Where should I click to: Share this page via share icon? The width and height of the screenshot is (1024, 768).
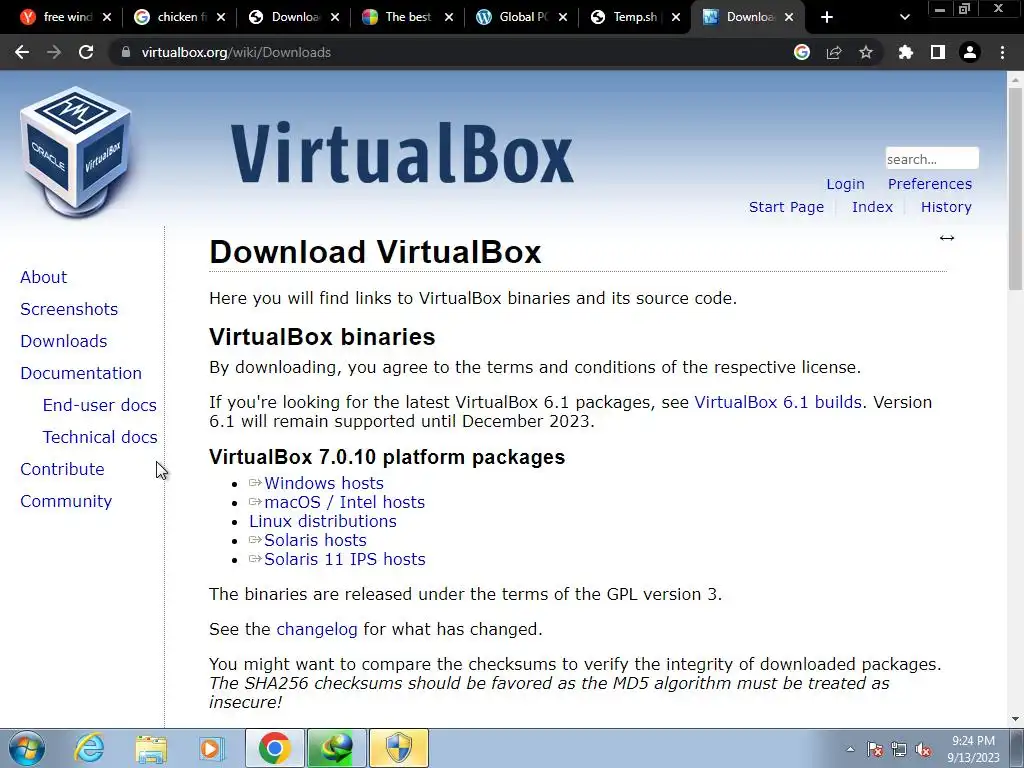click(834, 52)
